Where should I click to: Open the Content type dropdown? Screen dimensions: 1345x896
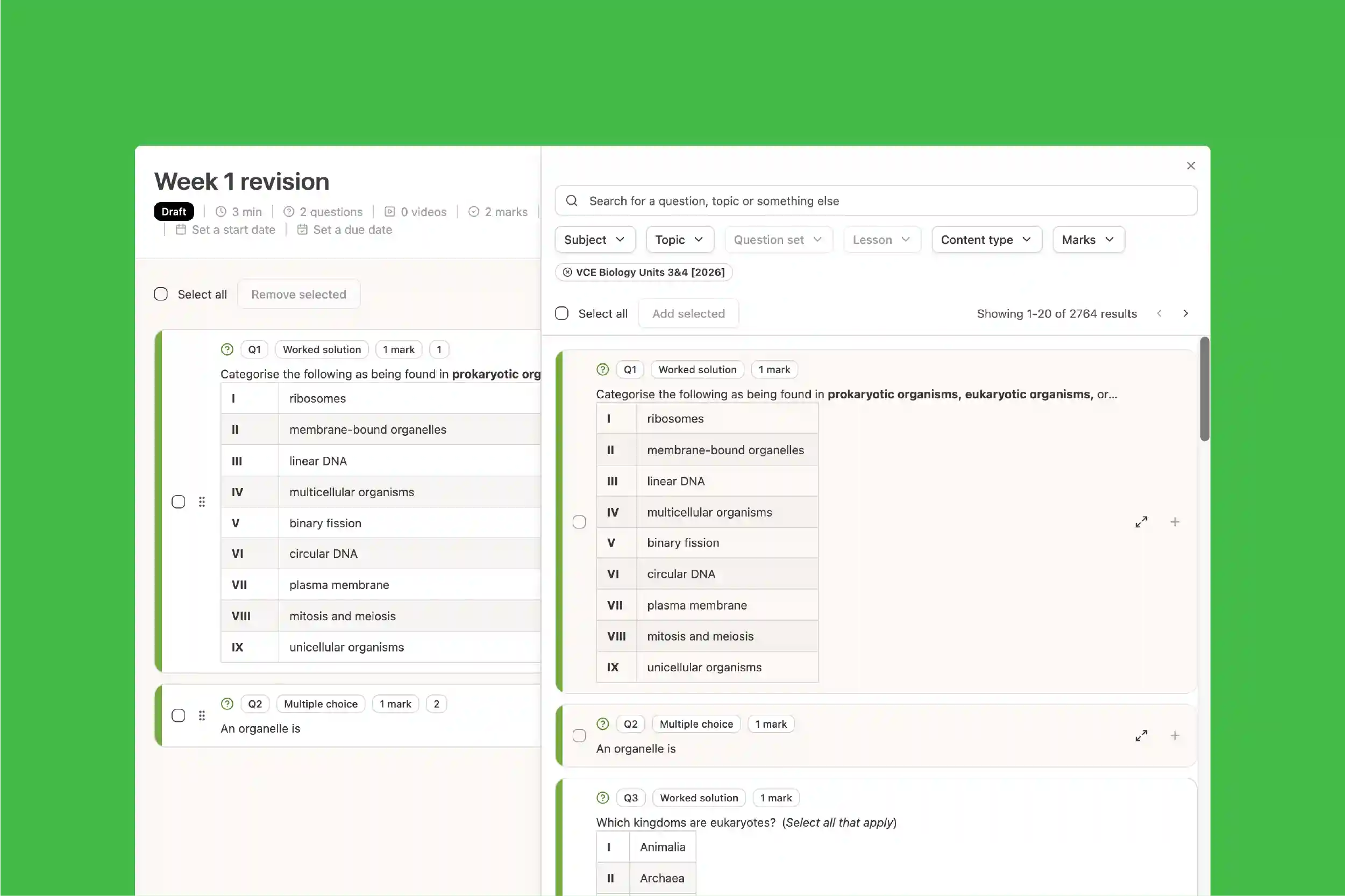[x=987, y=239]
